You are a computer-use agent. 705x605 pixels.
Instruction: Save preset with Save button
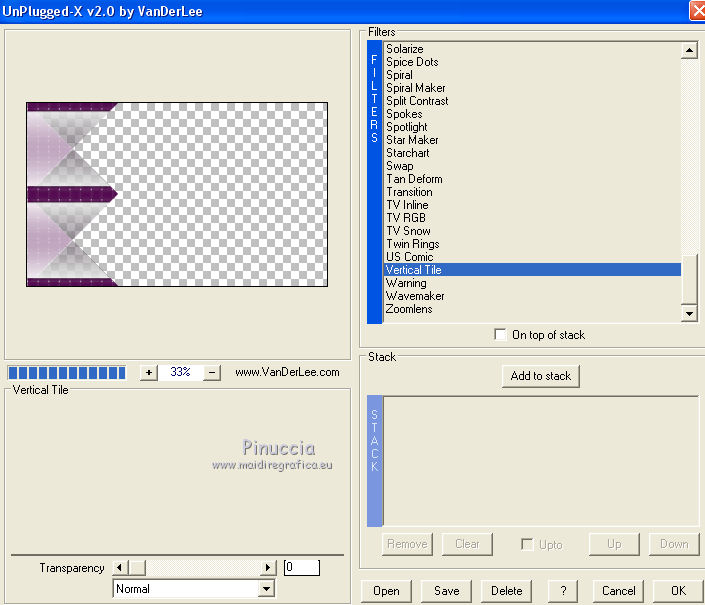click(446, 591)
